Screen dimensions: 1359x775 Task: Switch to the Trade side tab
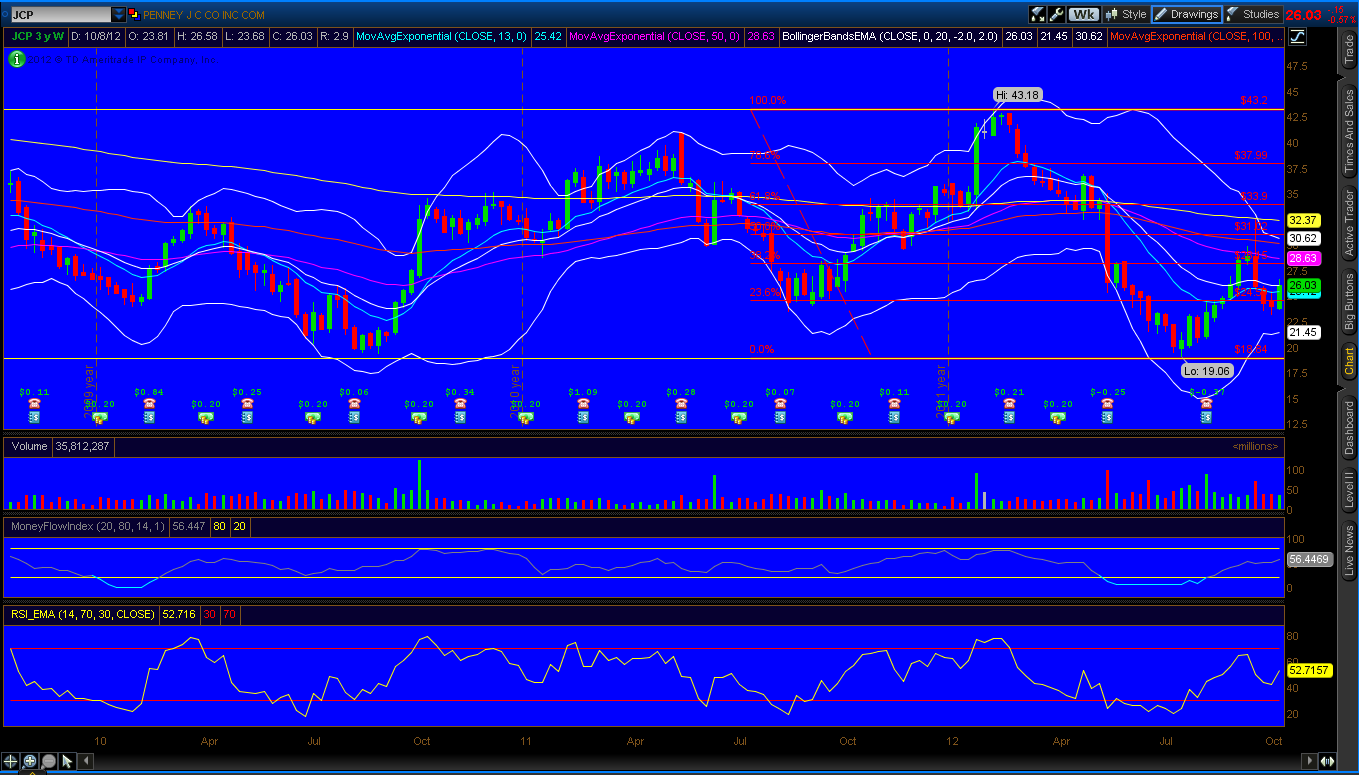pos(1348,50)
